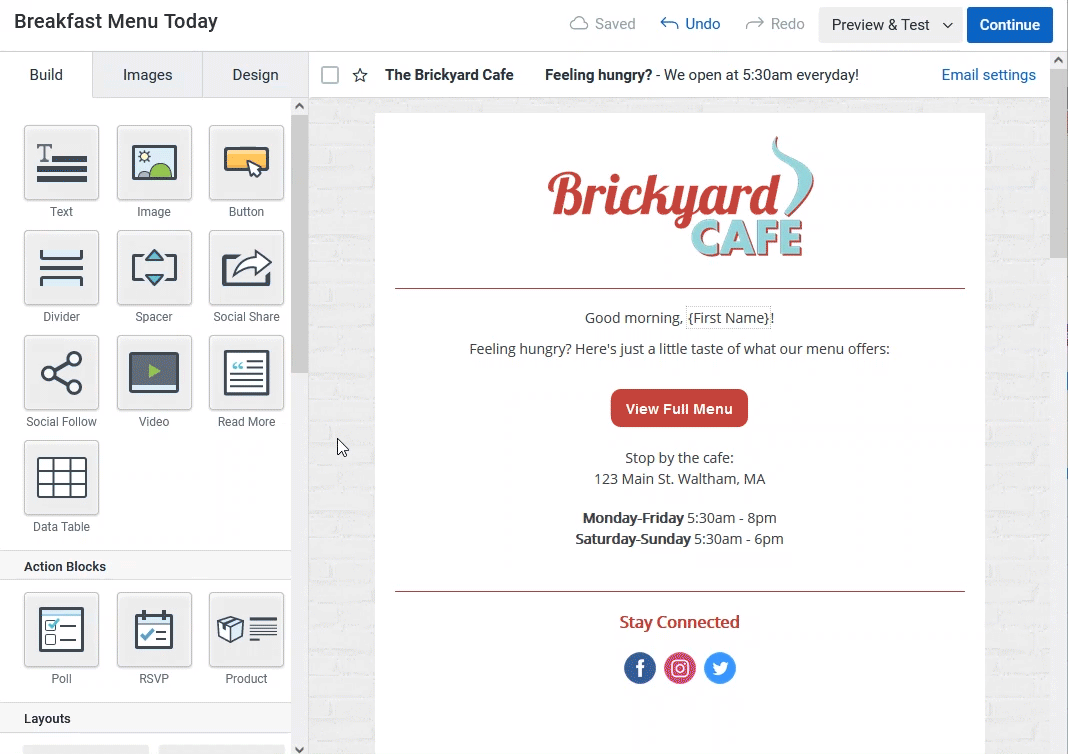This screenshot has height=754, width=1068.
Task: Open the Preview & Test dropdown
Action: [890, 25]
